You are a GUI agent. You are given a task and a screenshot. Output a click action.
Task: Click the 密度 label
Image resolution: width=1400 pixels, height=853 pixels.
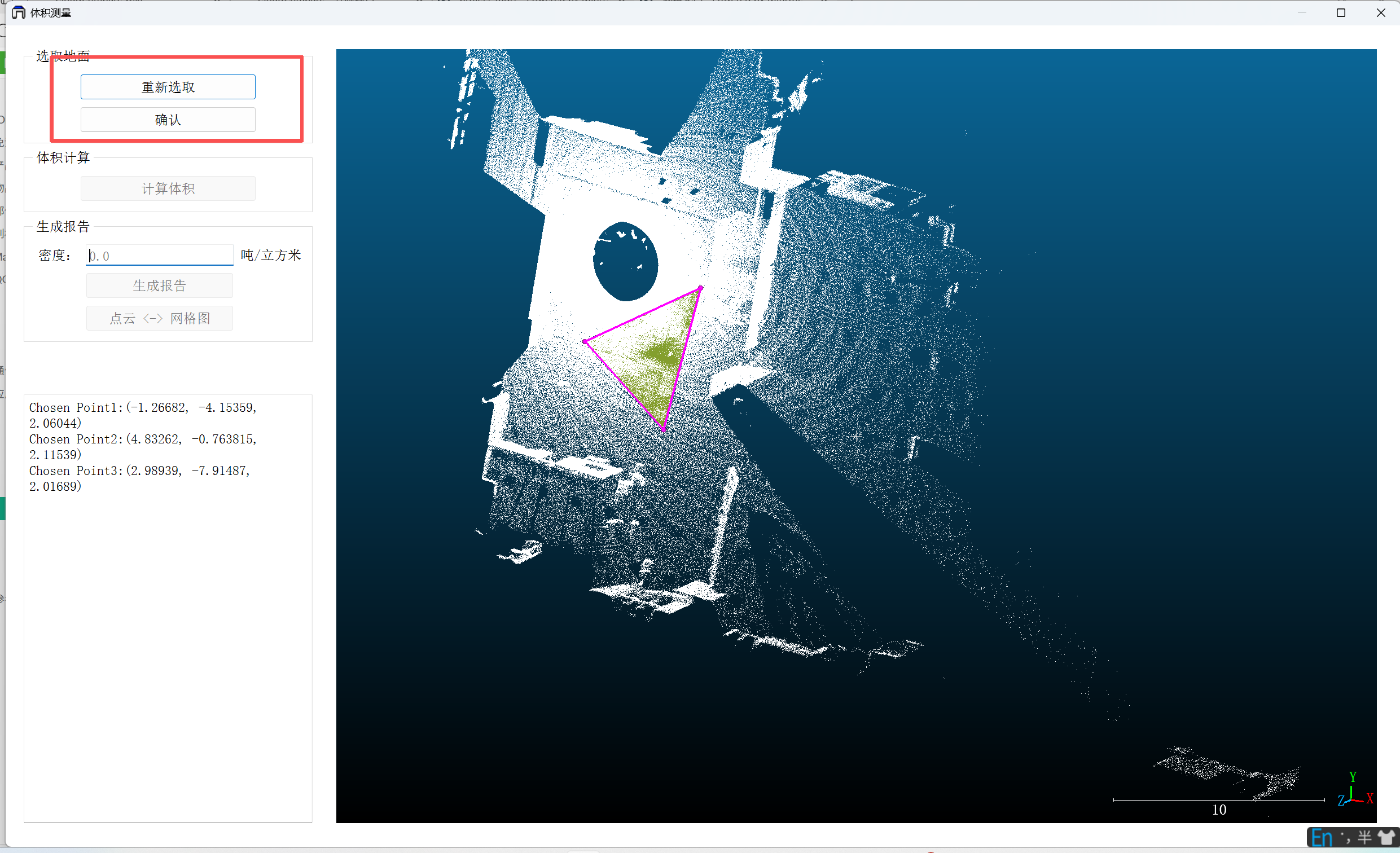pos(55,256)
